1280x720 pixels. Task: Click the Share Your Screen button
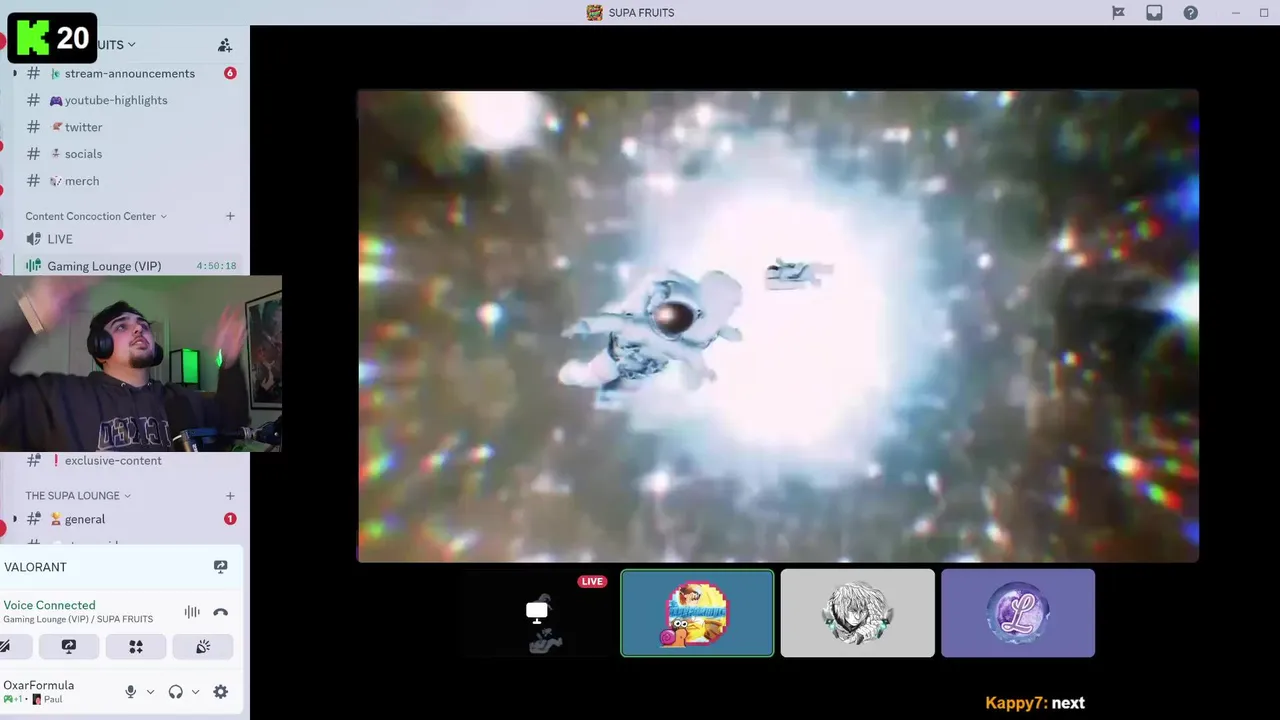tap(69, 647)
